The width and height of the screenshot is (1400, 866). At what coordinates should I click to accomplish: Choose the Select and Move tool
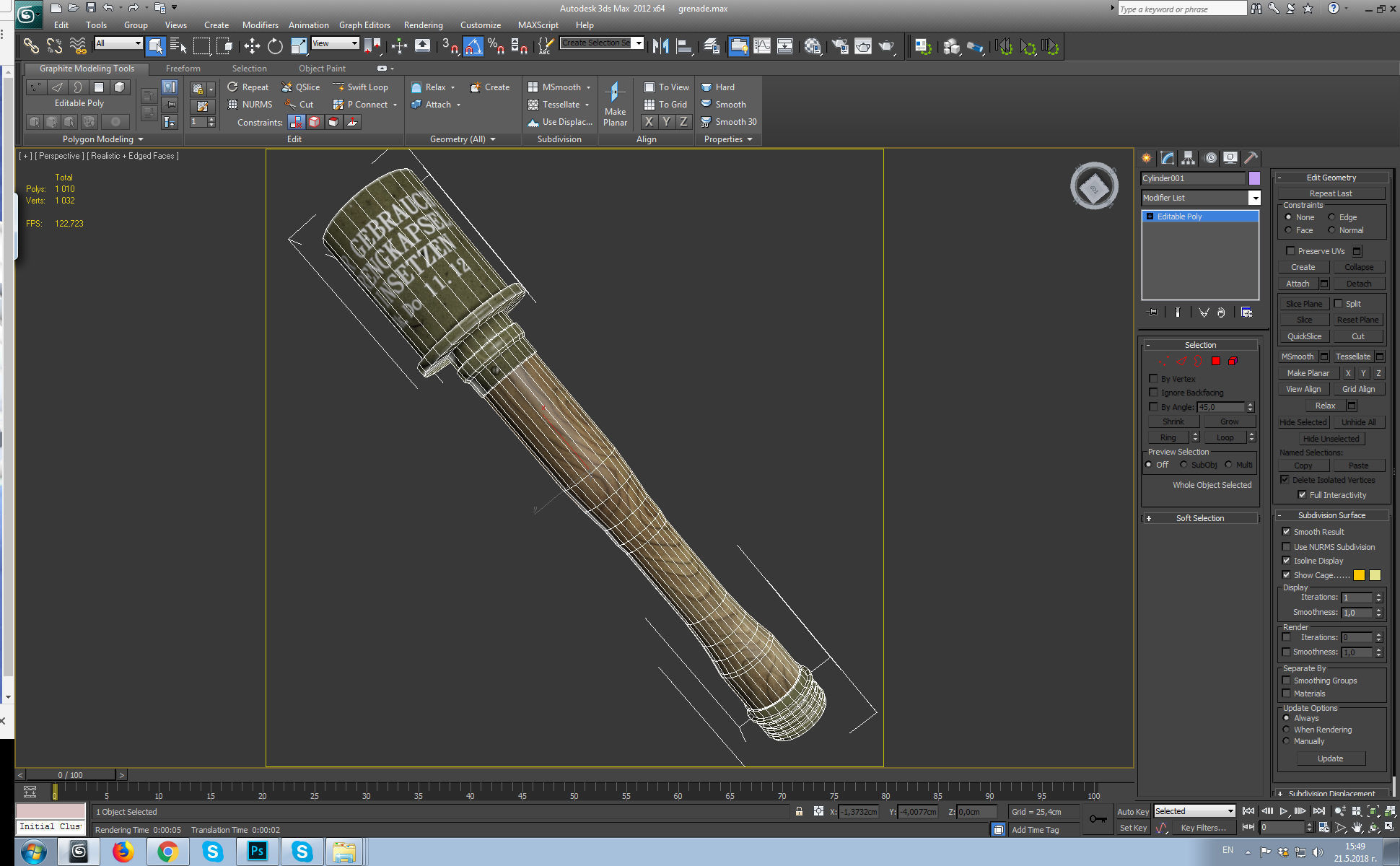pos(252,47)
